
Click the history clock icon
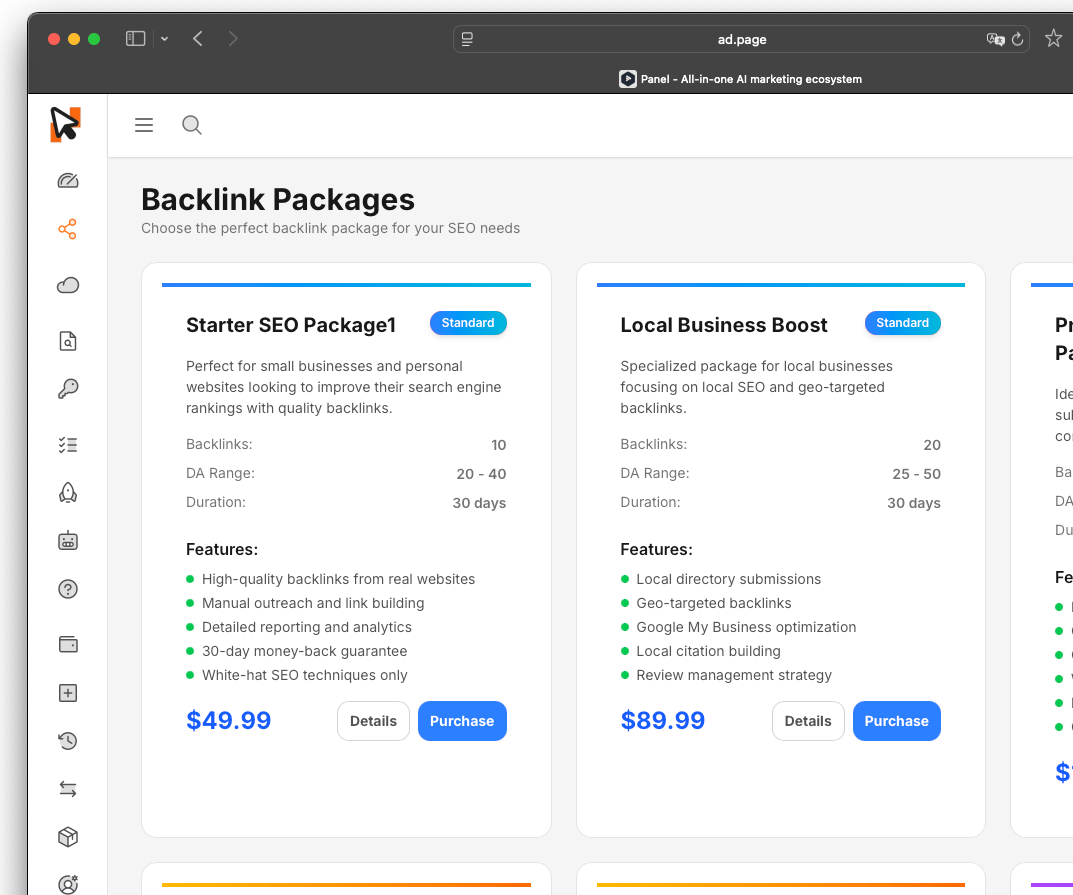click(67, 741)
